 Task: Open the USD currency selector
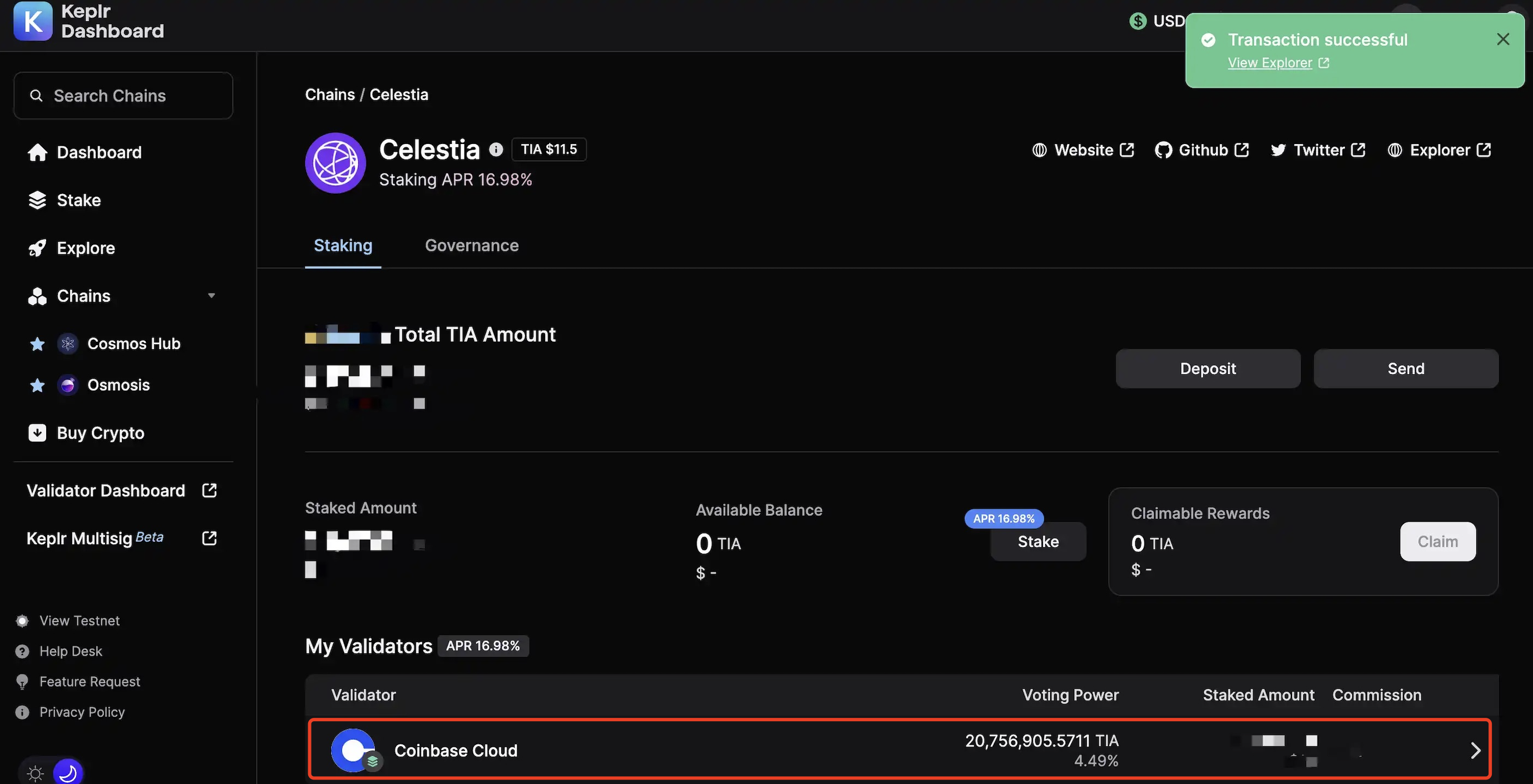click(1158, 22)
